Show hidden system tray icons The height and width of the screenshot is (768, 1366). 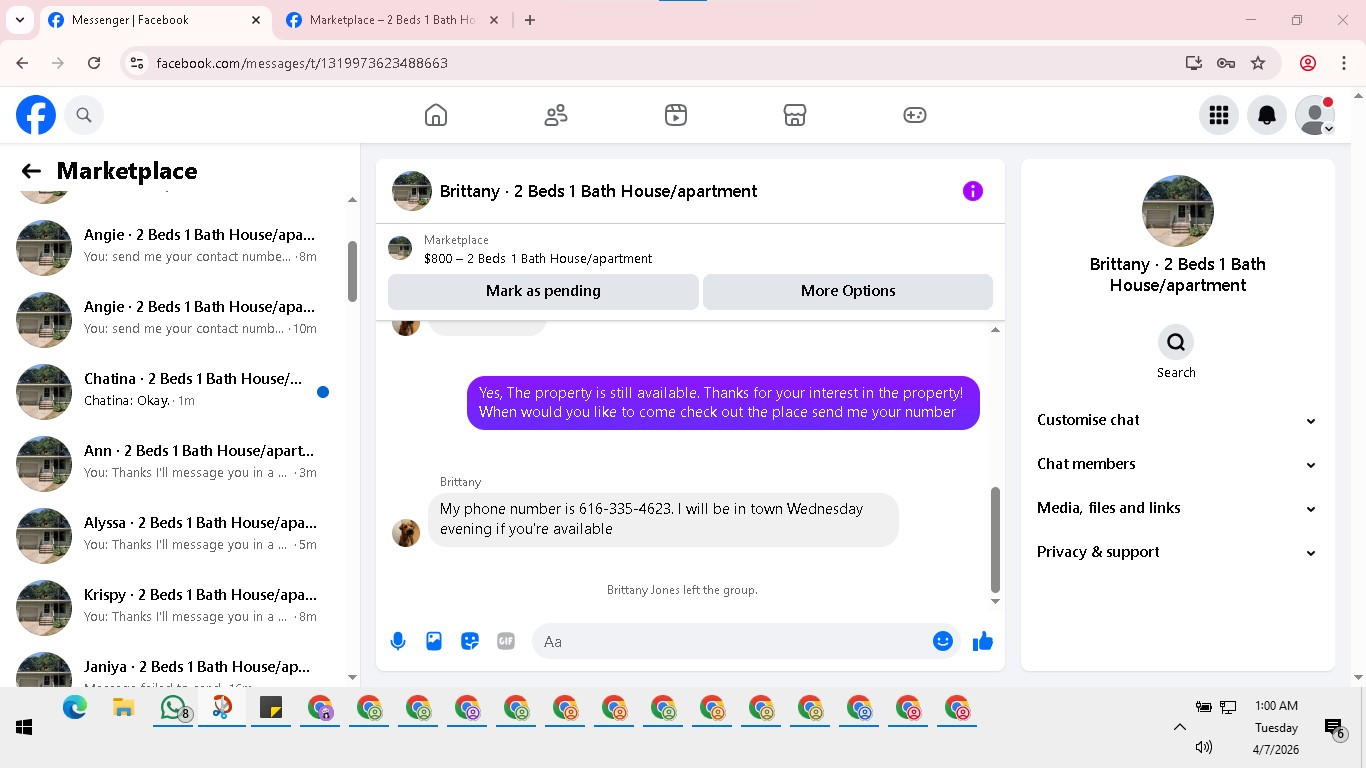coord(1180,728)
